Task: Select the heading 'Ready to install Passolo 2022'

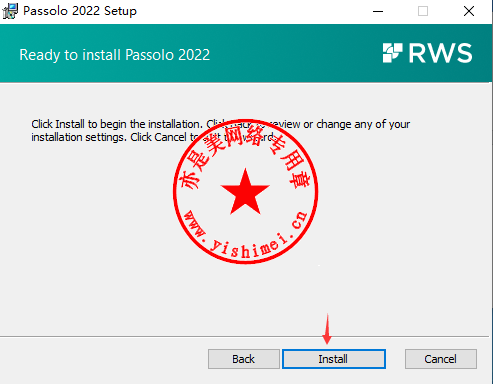Action: coord(115,55)
